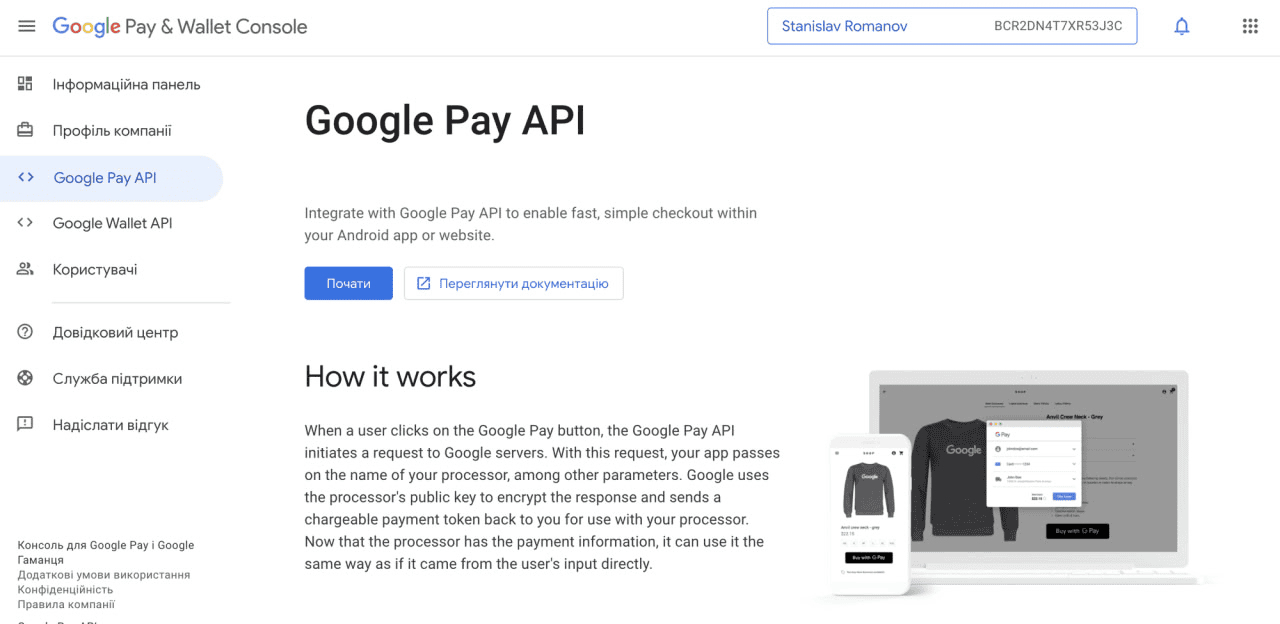1280x624 pixels.
Task: Click the feedback icon for Надіслати відгук
Action: pyautogui.click(x=26, y=425)
